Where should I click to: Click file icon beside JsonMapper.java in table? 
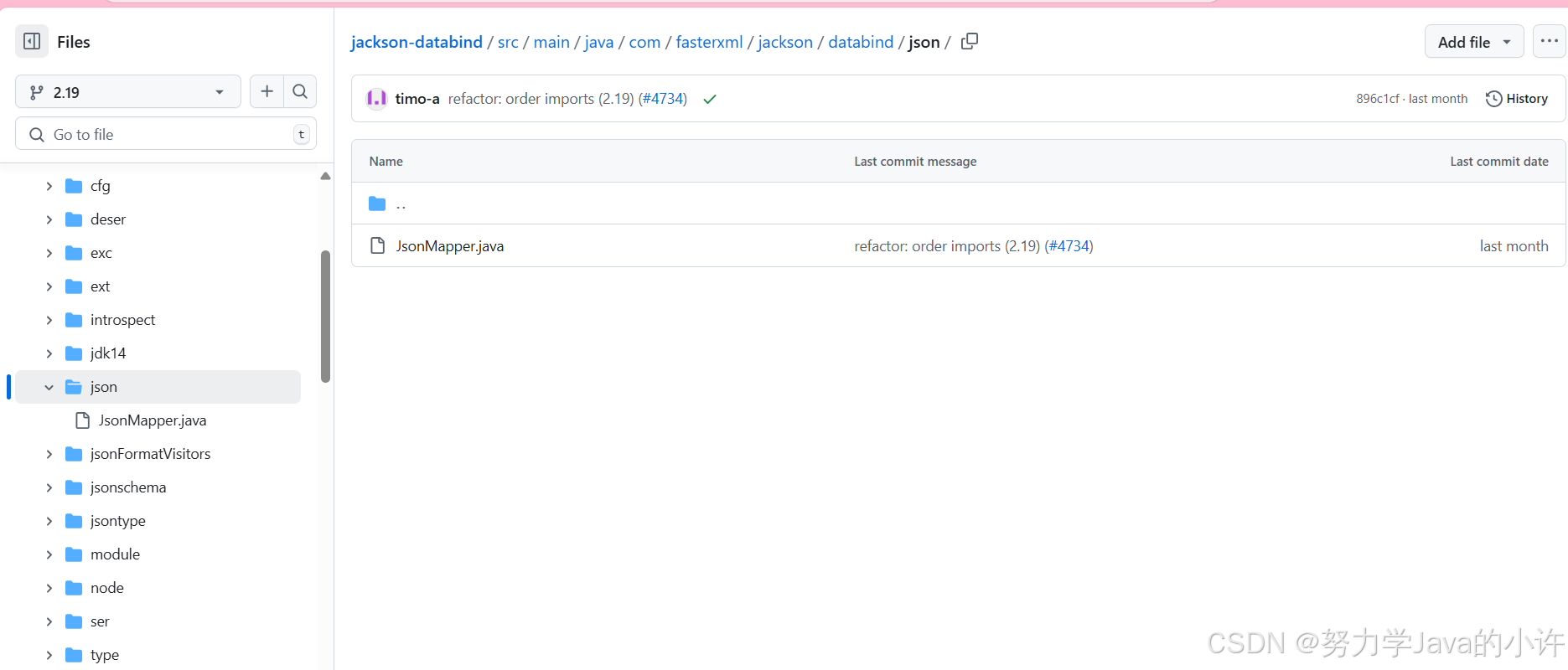point(378,245)
